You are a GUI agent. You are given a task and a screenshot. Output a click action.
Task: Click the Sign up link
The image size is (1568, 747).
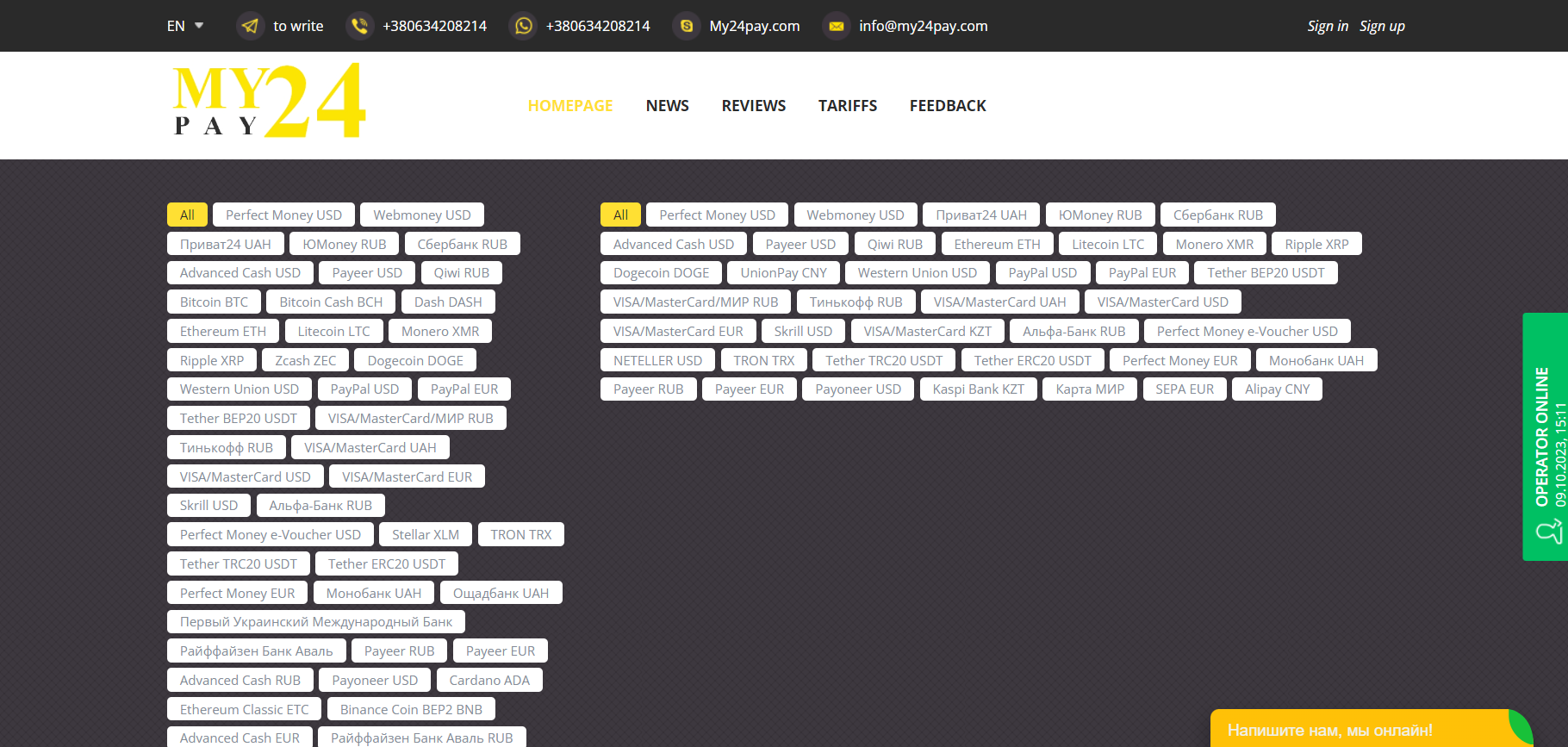pos(1381,26)
